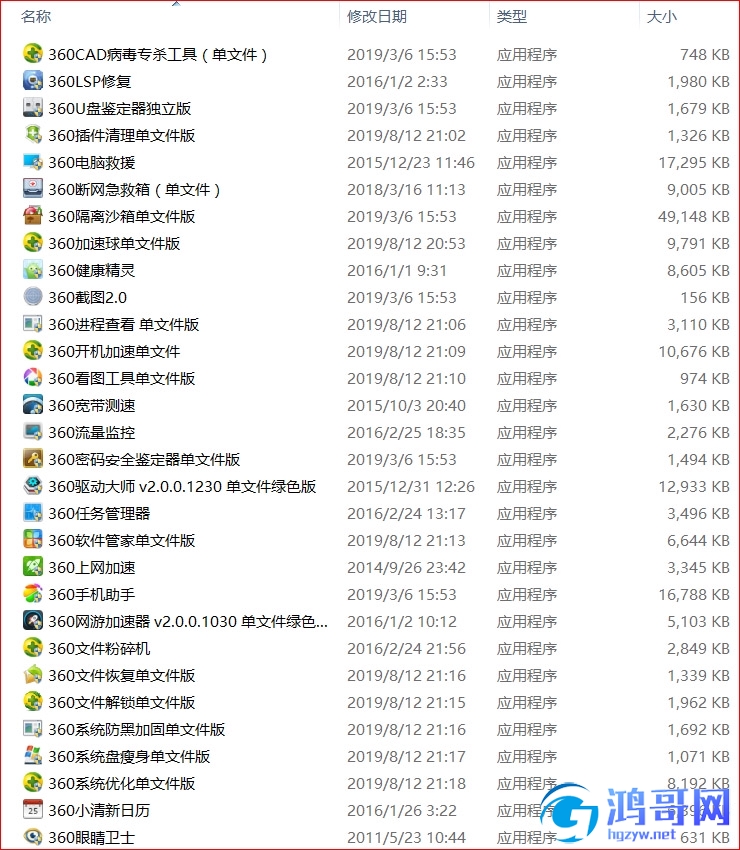The height and width of the screenshot is (850, 740).
Task: Click the 360截图2.0 round icon
Action: [x=33, y=297]
